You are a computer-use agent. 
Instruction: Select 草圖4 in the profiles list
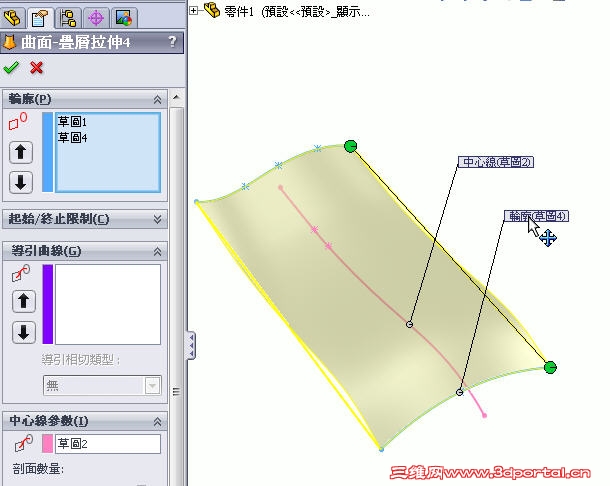click(x=72, y=137)
